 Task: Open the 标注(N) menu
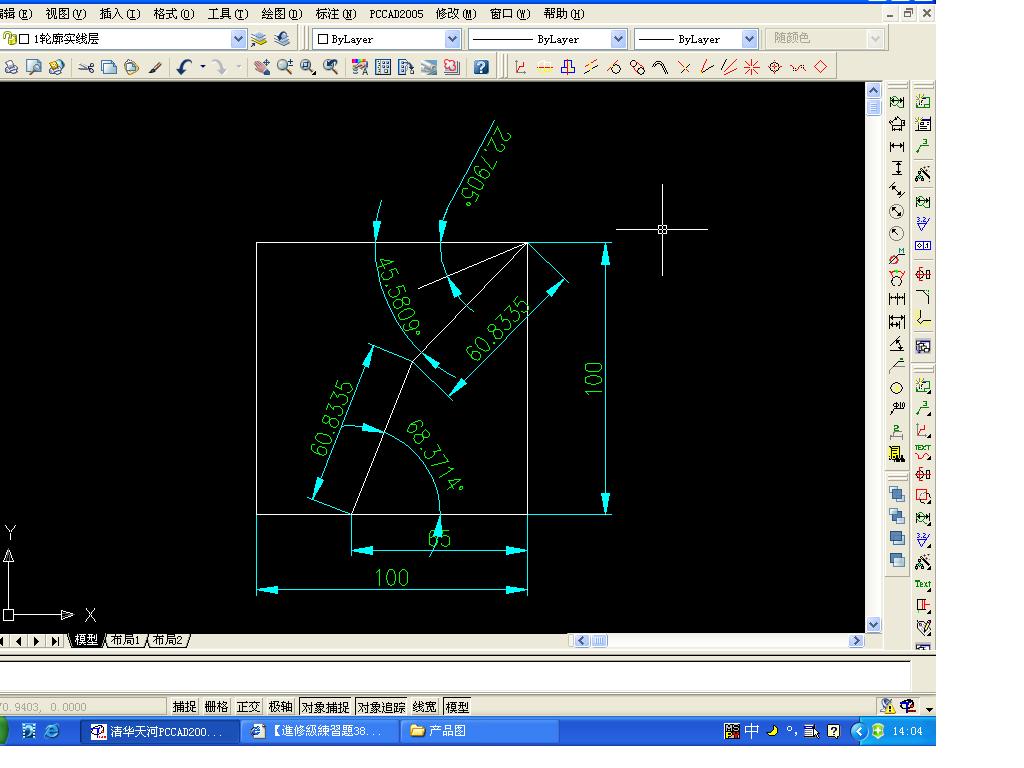[x=336, y=14]
